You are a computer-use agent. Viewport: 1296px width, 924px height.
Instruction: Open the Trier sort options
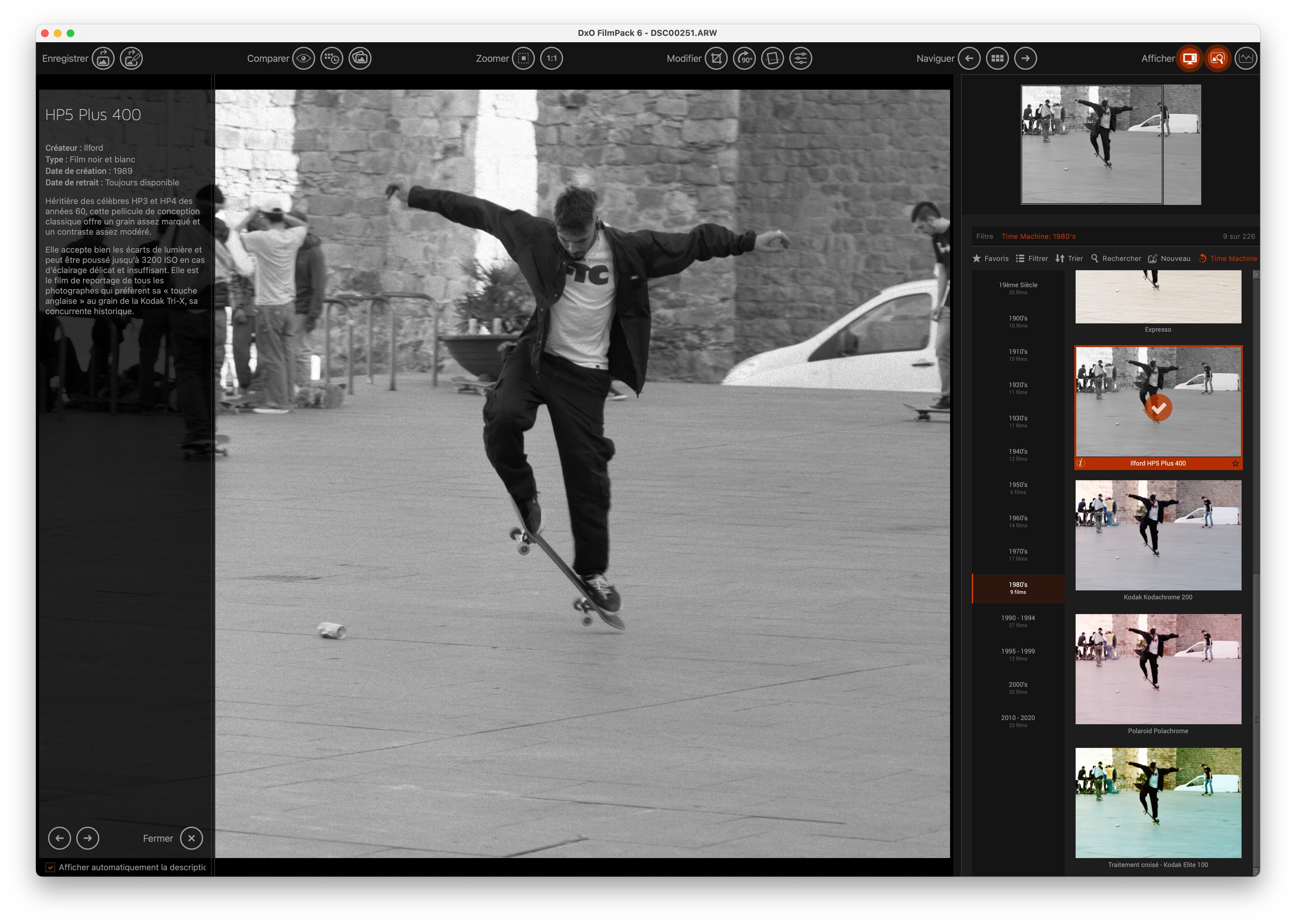point(1069,258)
